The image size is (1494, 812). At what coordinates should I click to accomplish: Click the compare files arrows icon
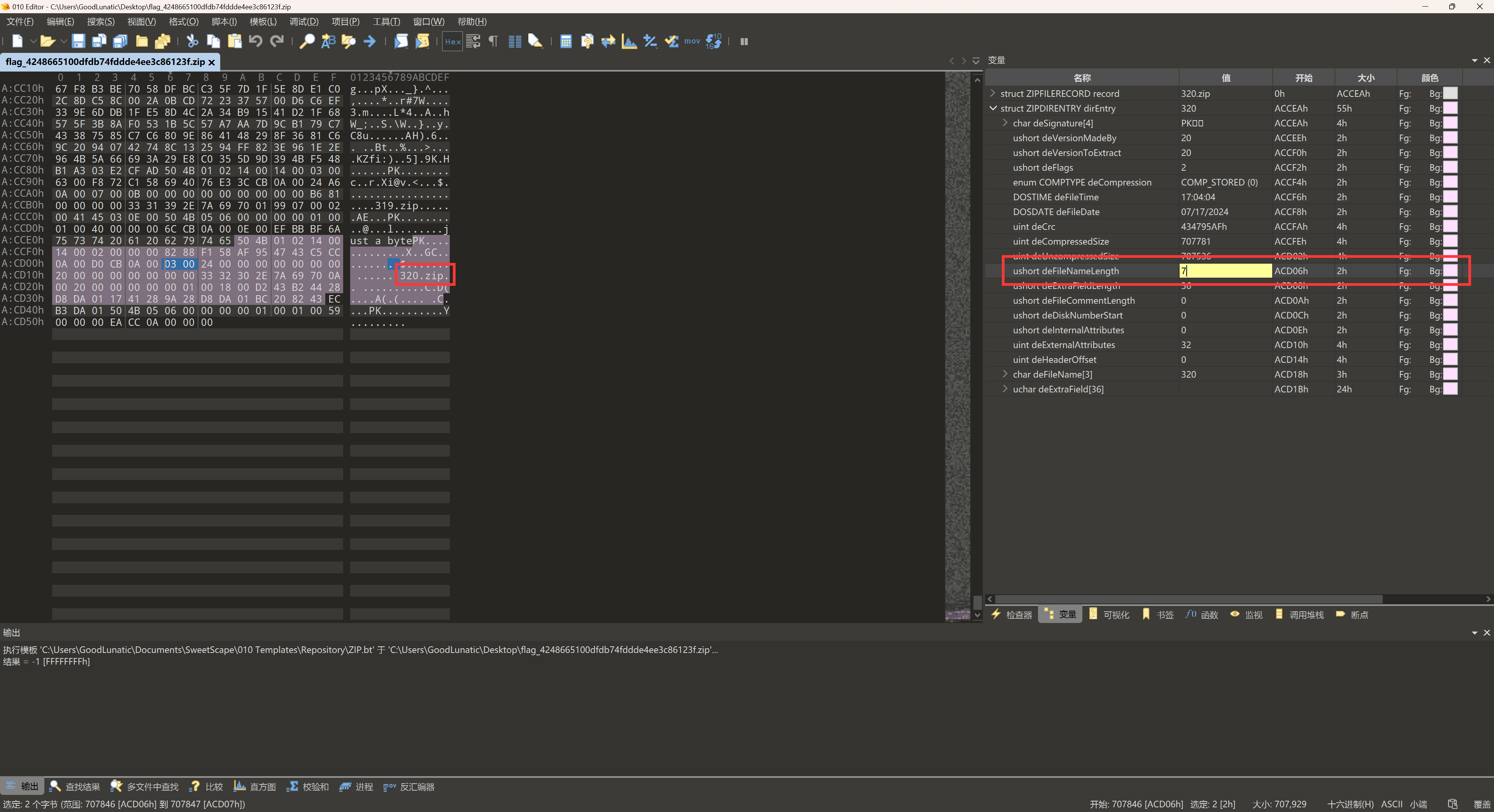pyautogui.click(x=608, y=41)
